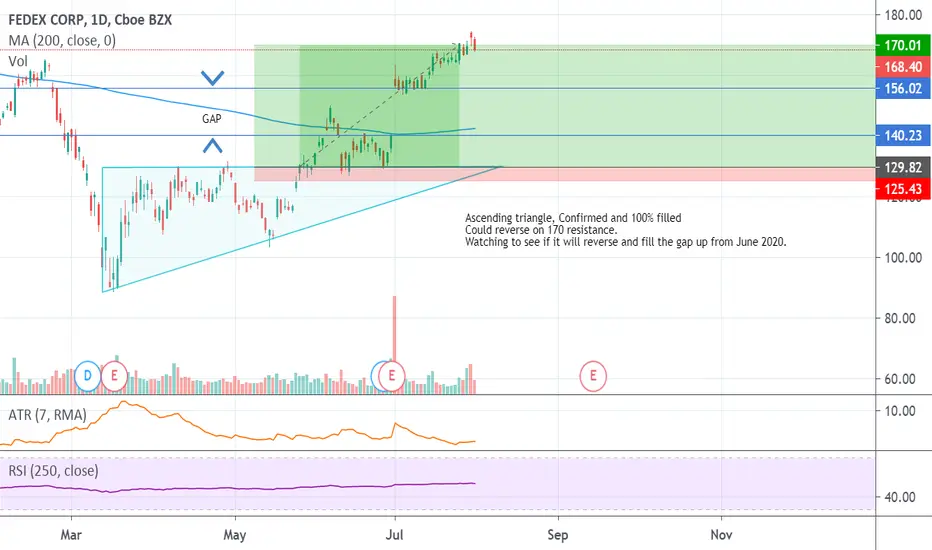Select the GAP text annotation
Viewport: 932px width, 550px height.
[212, 118]
